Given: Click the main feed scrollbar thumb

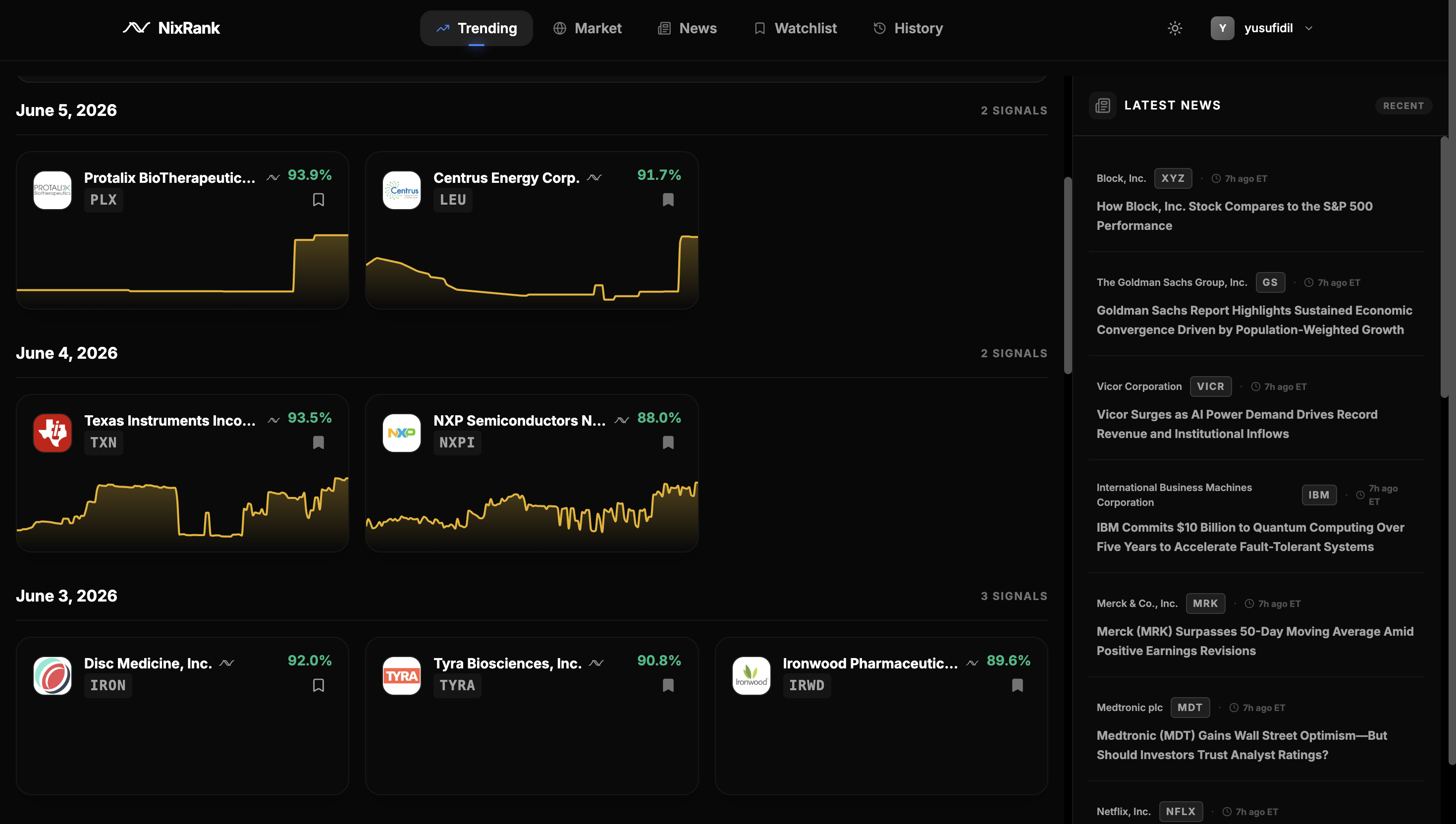Looking at the screenshot, I should [x=1068, y=275].
